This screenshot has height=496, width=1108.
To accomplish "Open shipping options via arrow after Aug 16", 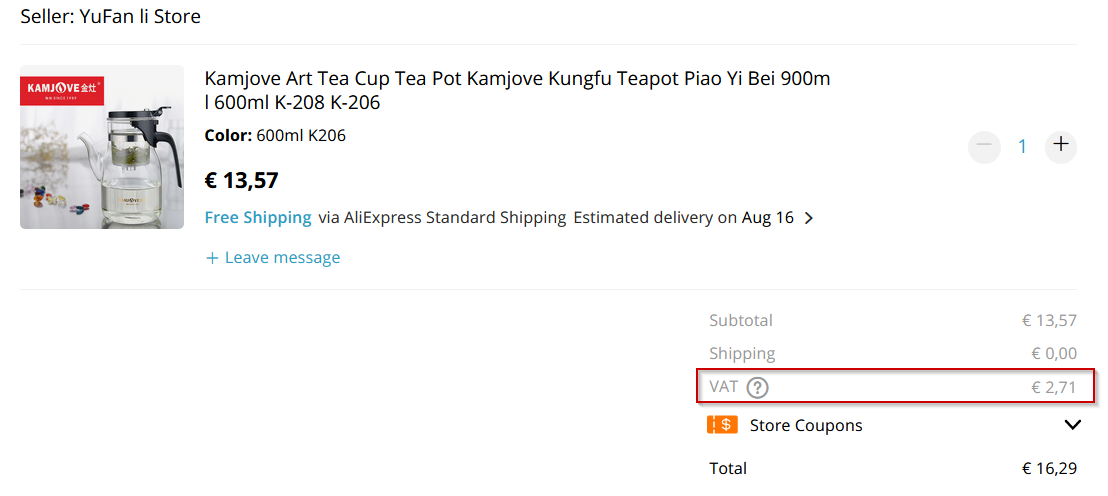I will tap(809, 218).
